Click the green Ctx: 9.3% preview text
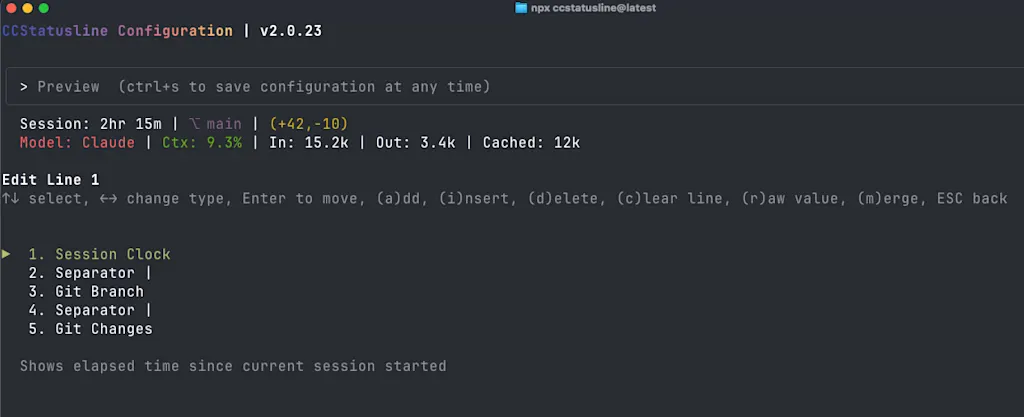The height and width of the screenshot is (417, 1024). tap(202, 143)
